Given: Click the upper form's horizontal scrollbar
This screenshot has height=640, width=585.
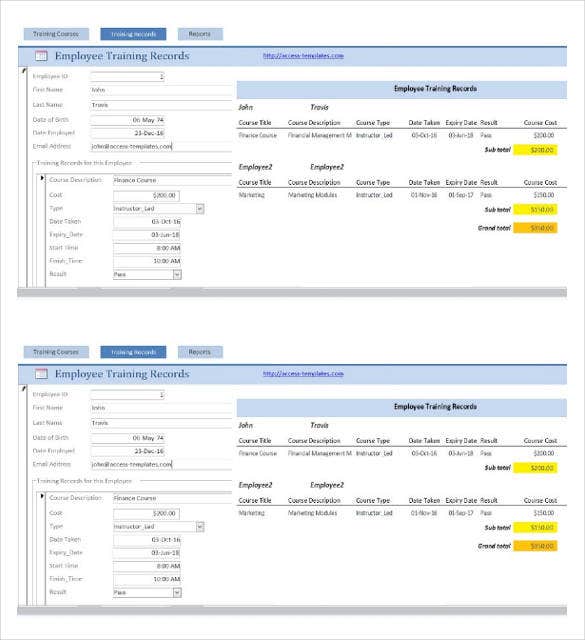Looking at the screenshot, I should 292,292.
